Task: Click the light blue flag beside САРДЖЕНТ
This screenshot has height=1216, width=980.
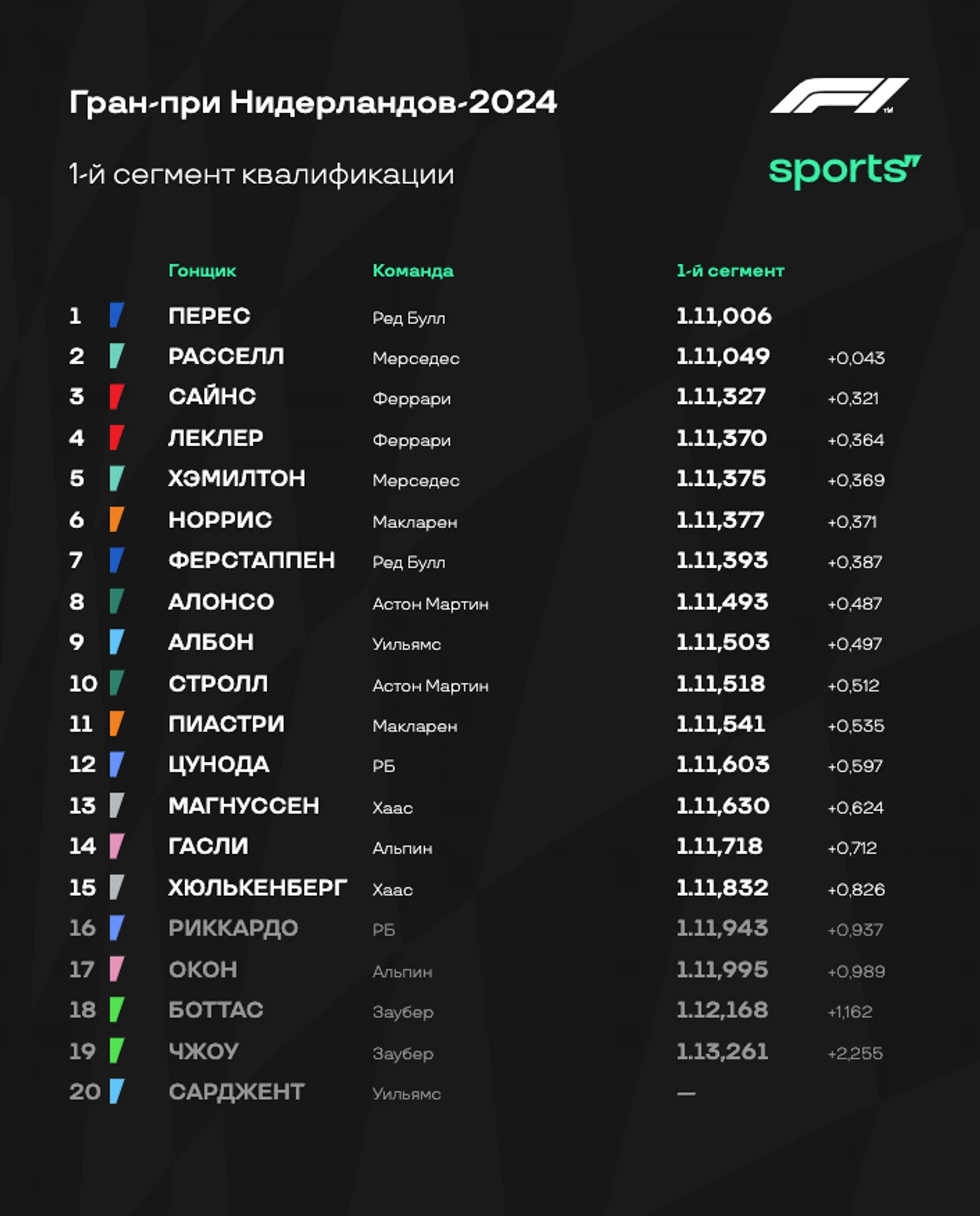Action: (117, 1091)
